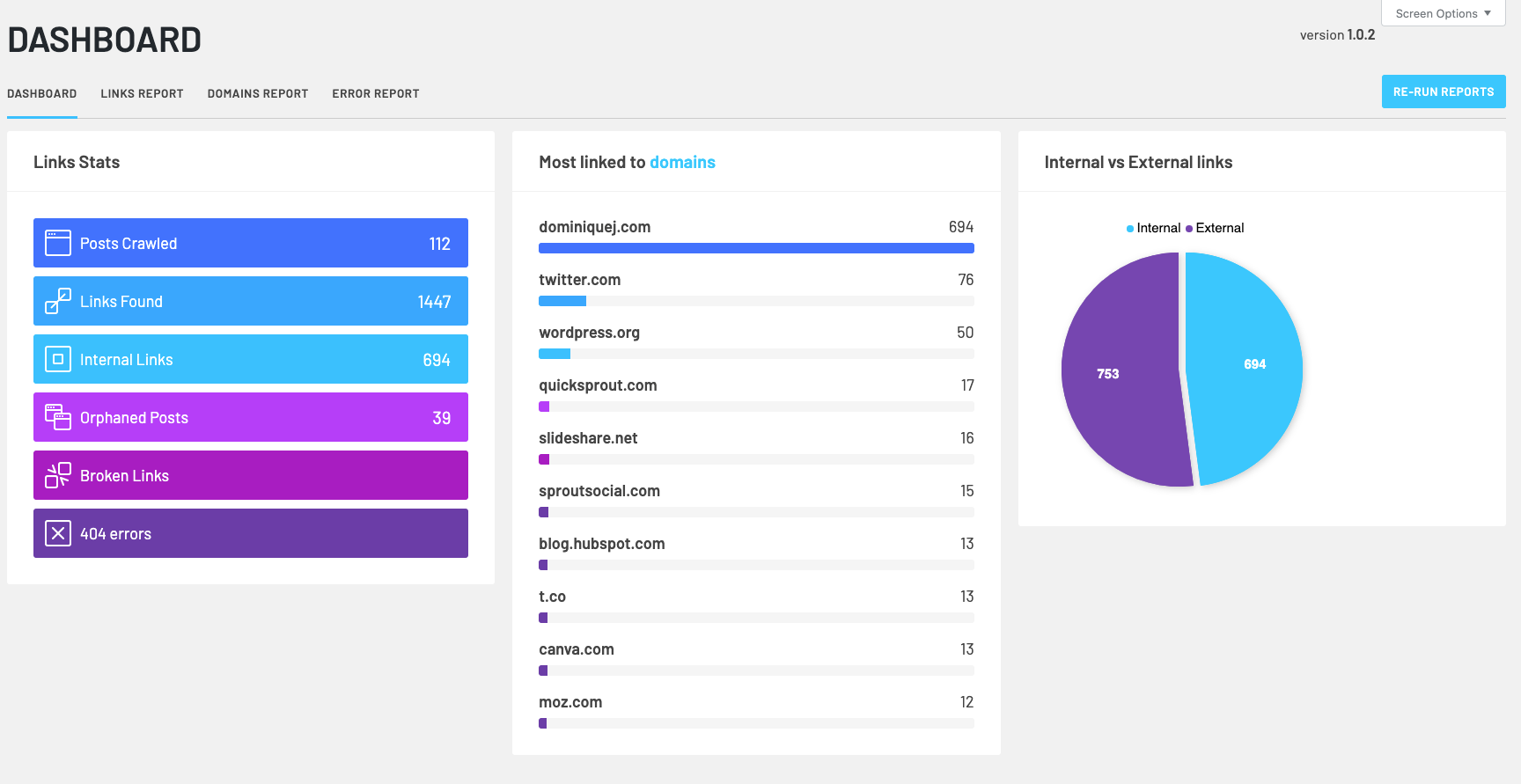Screen dimensions: 1521x784
Task: Open the Screen Options dropdown
Action: coord(1444,13)
